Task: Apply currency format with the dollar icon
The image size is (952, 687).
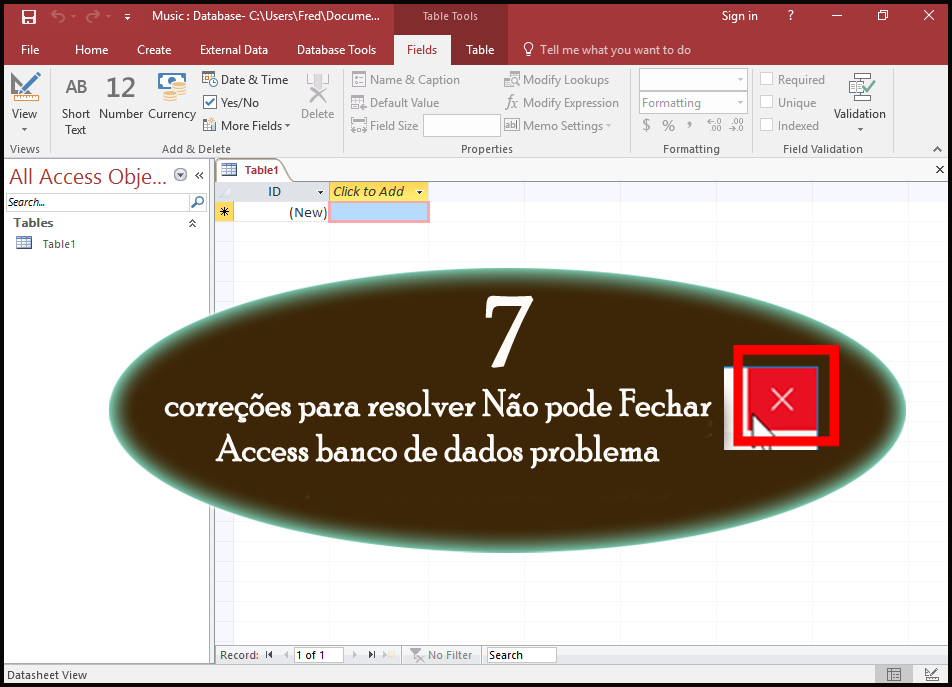Action: pos(645,125)
